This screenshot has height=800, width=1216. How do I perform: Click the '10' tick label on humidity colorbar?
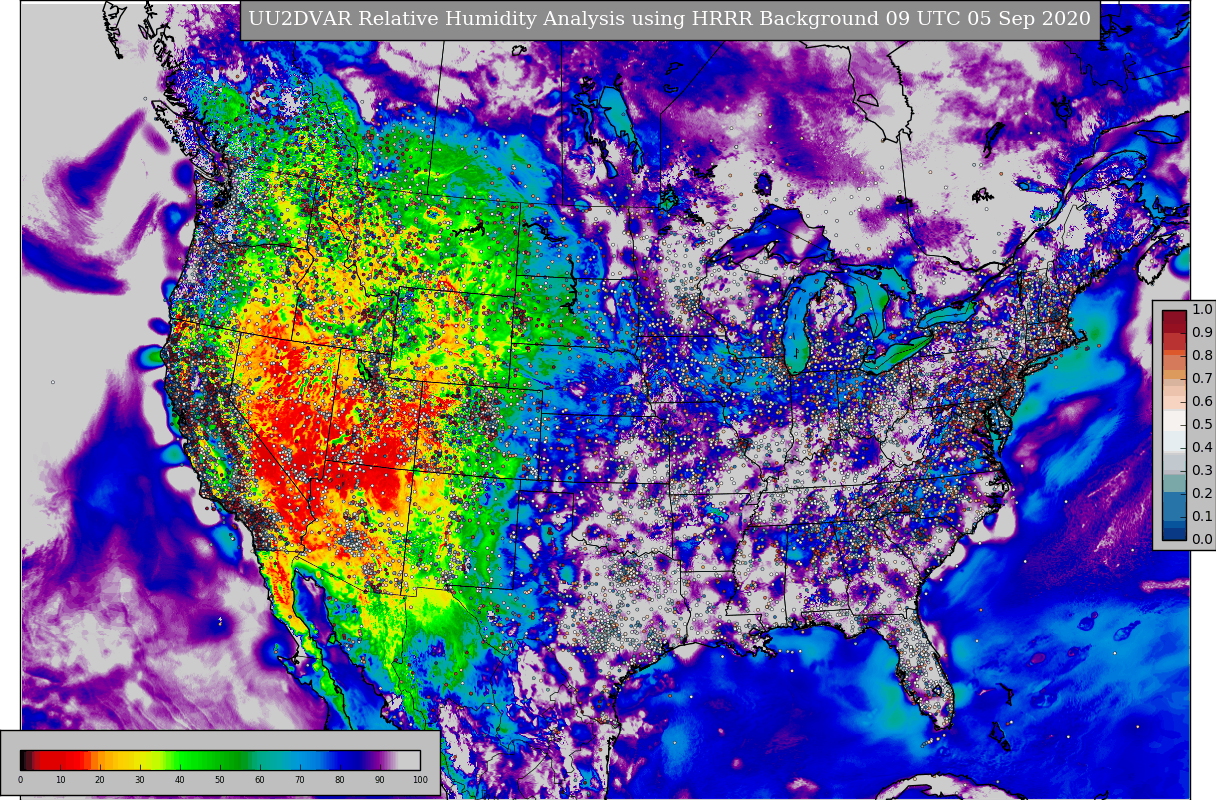pos(60,780)
